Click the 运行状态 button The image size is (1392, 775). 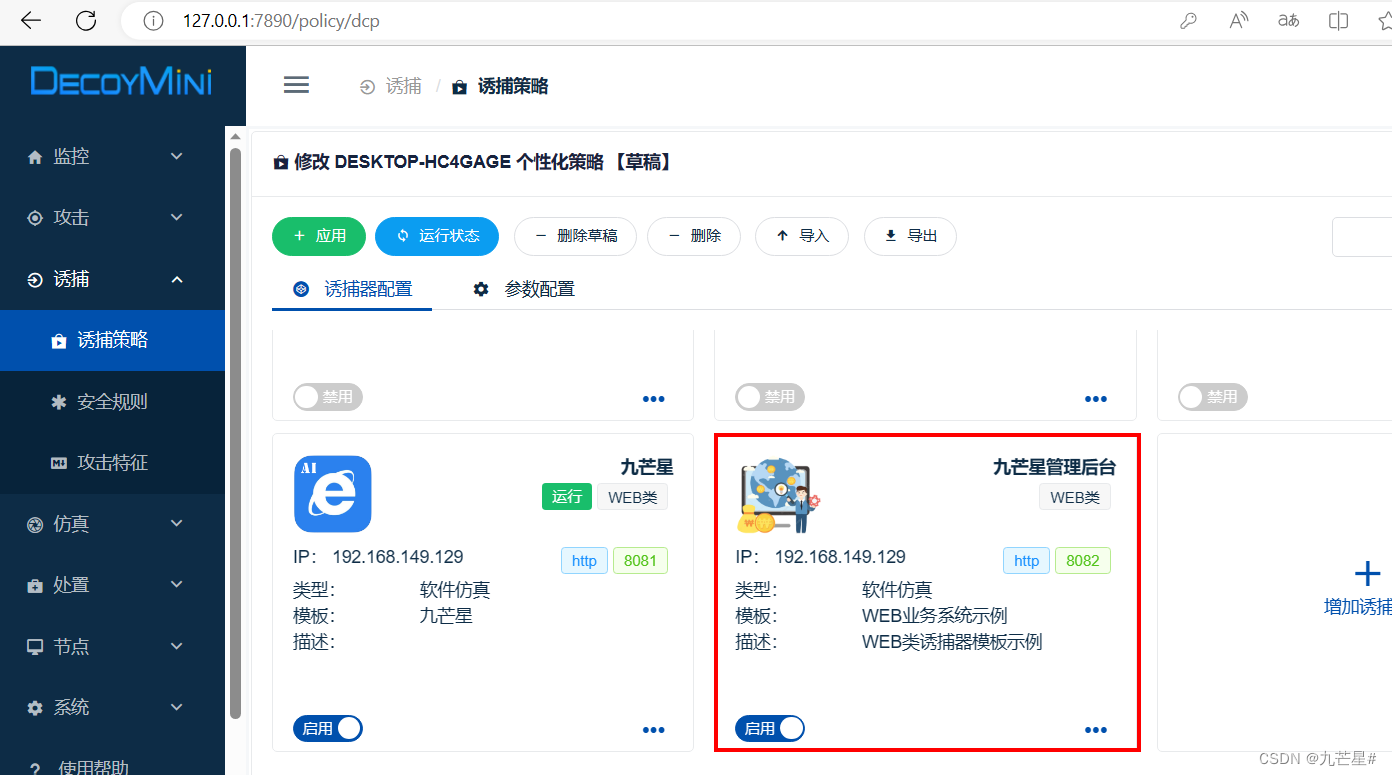point(437,236)
